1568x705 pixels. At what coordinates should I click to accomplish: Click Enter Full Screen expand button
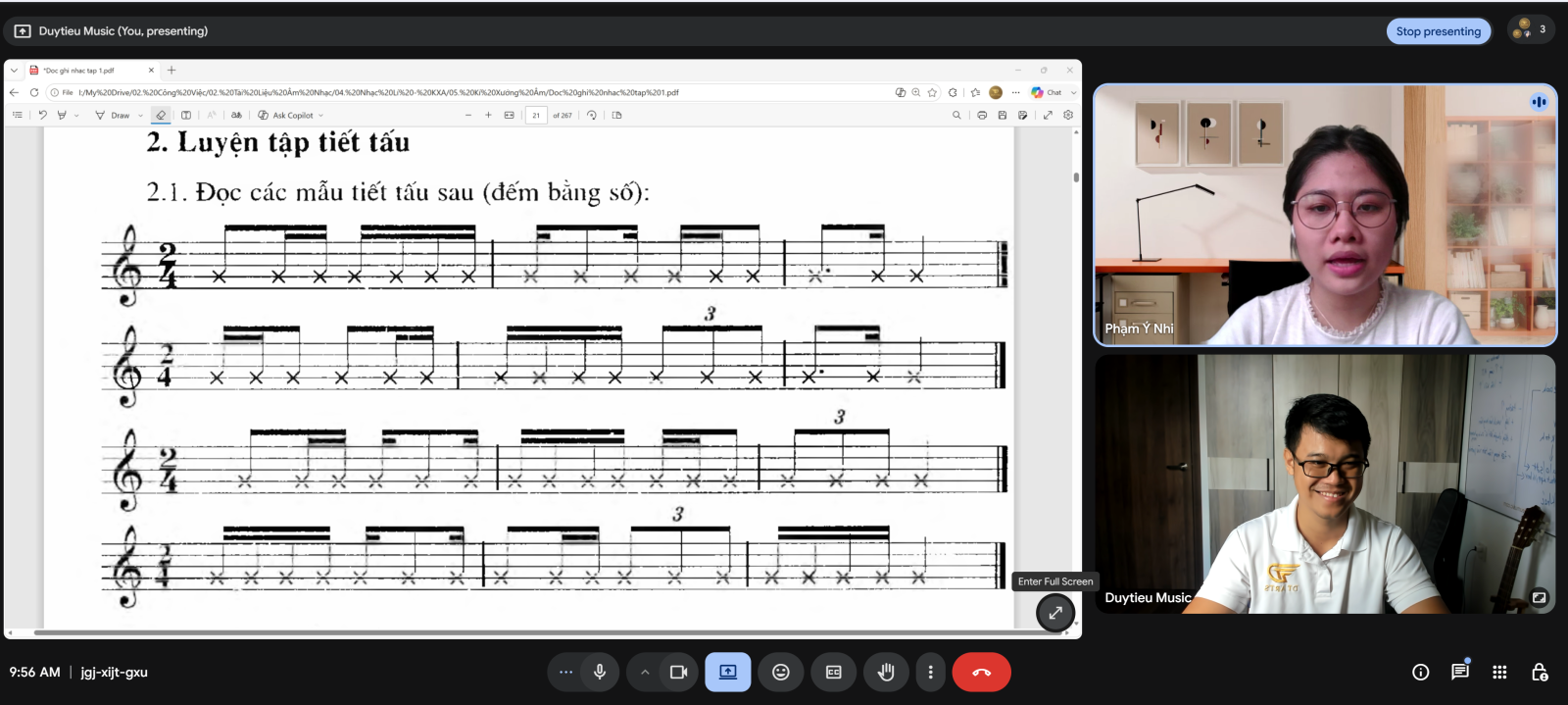click(x=1055, y=613)
